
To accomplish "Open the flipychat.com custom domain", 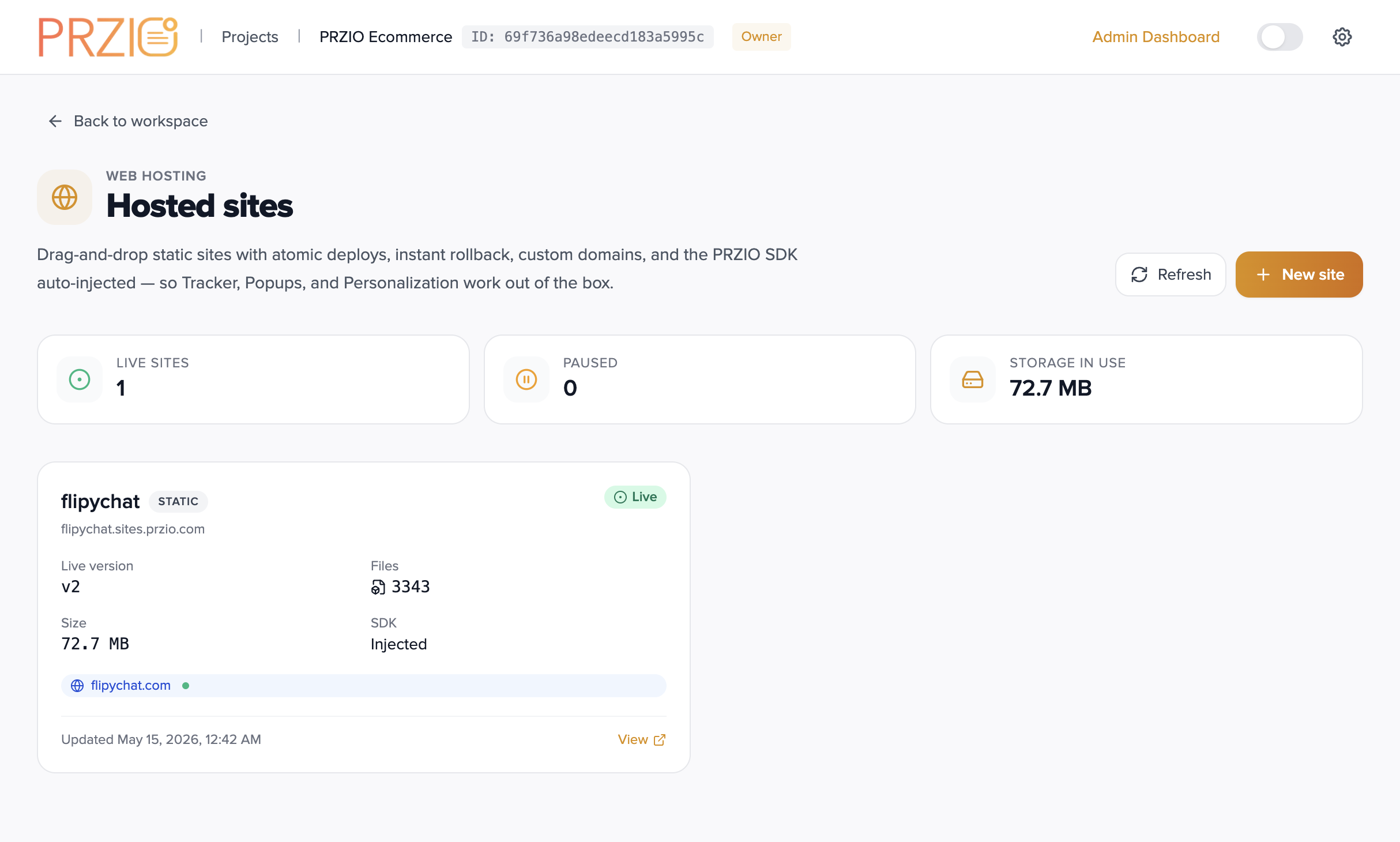I will click(131, 686).
